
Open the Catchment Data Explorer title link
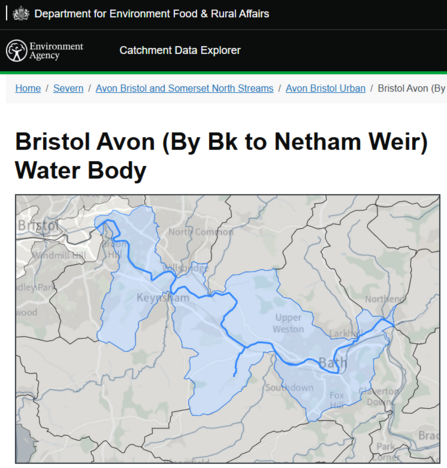[x=180, y=50]
